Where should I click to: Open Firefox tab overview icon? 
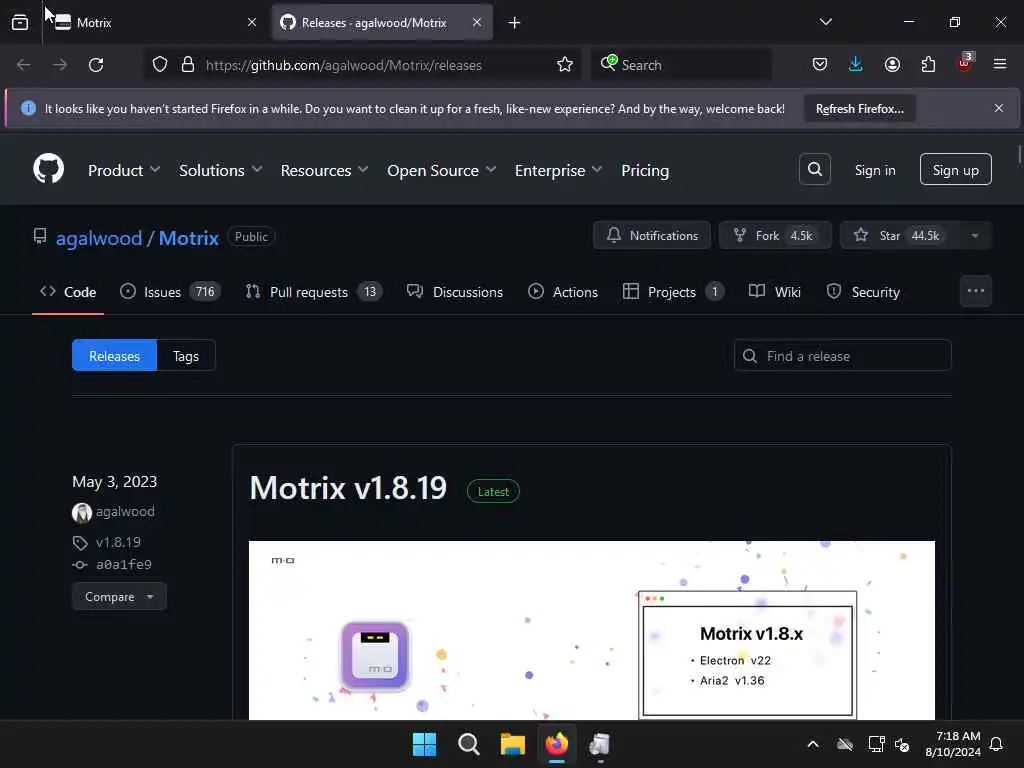pyautogui.click(x=20, y=22)
